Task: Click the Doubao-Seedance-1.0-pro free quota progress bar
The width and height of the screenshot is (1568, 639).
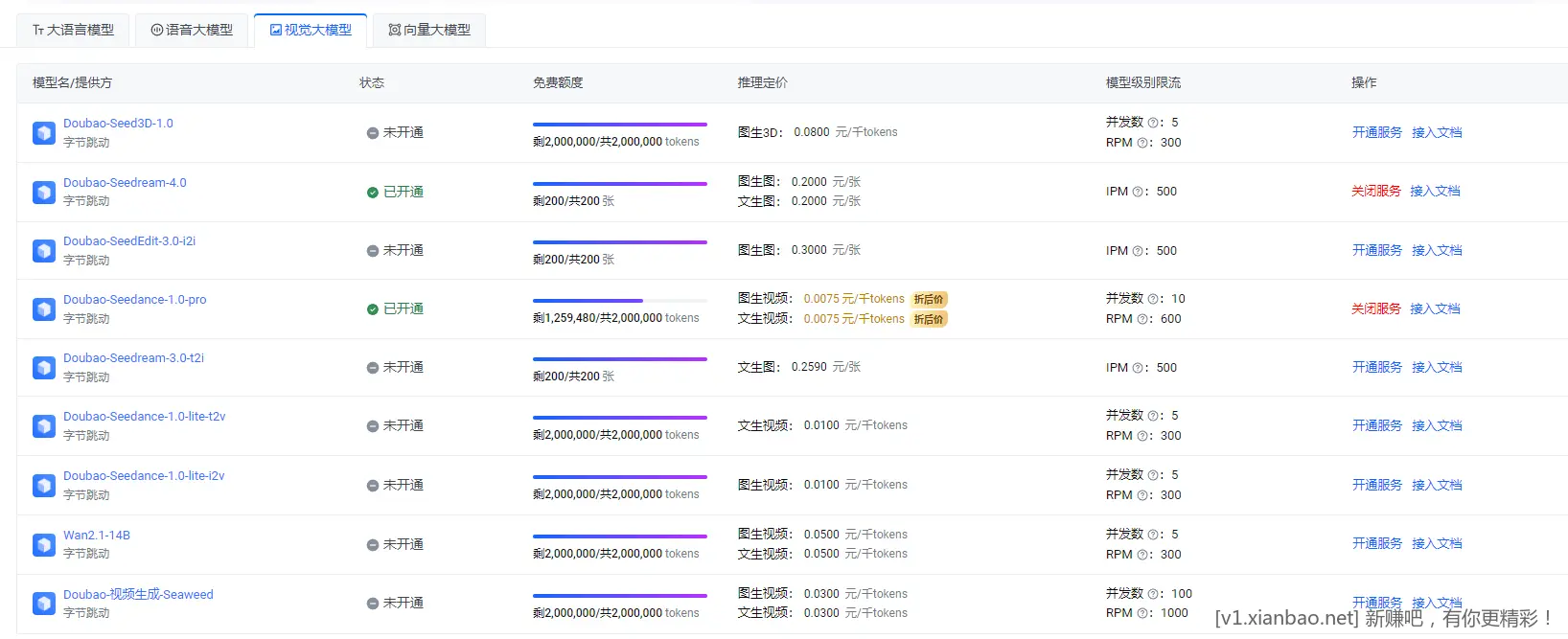Action: click(x=619, y=301)
